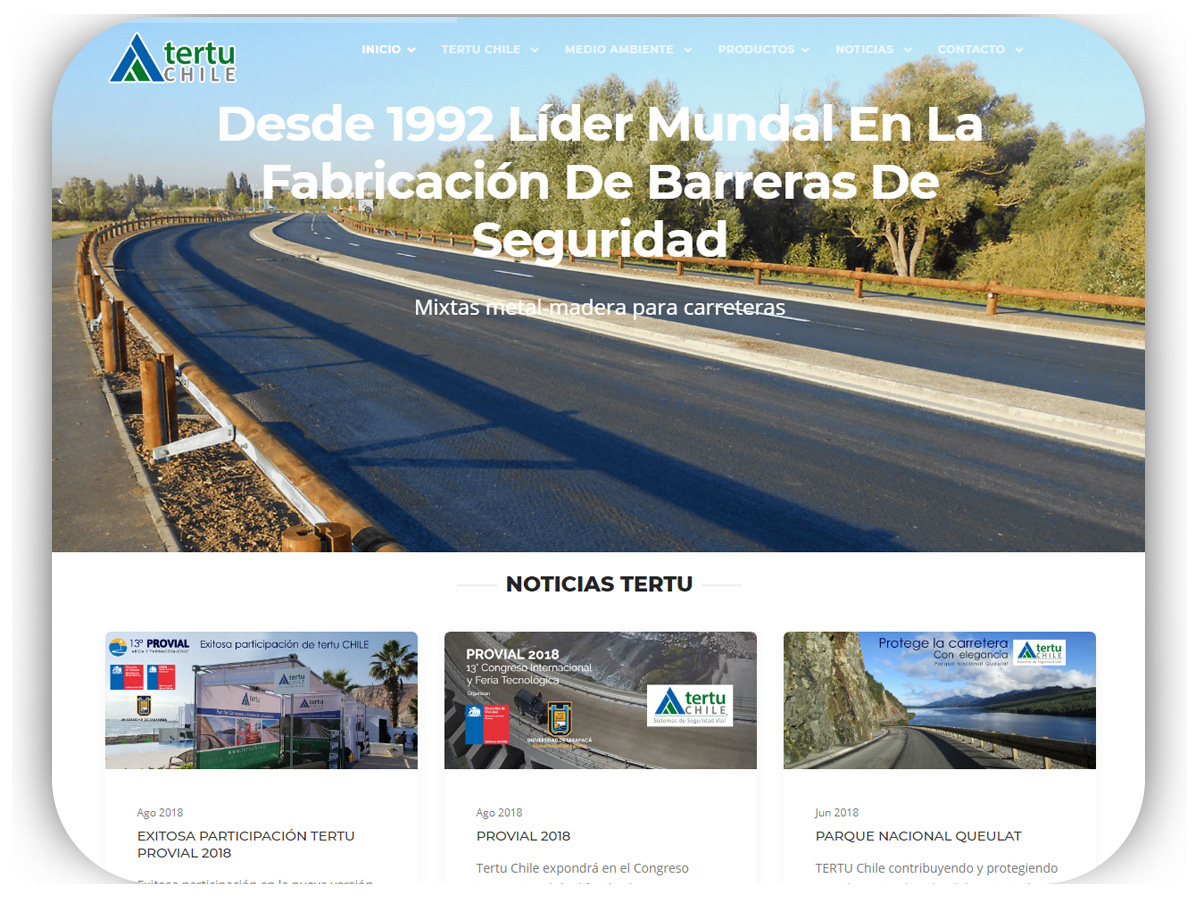Screen dimensions: 1200x900
Task: Open the Exitosa participación Provial thumbnail
Action: [262, 700]
